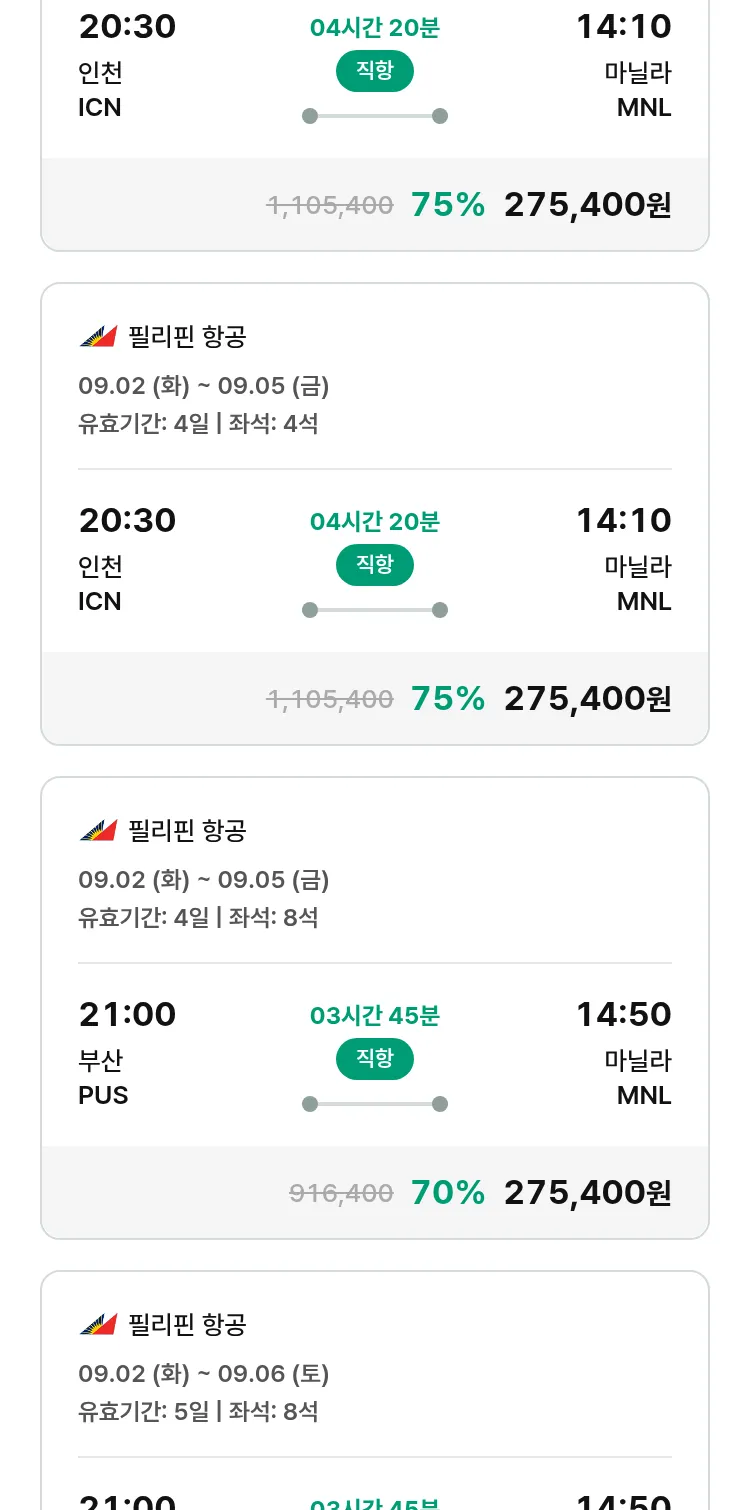
Task: Tap 직항 badge on the Busan flight card
Action: tap(374, 1058)
